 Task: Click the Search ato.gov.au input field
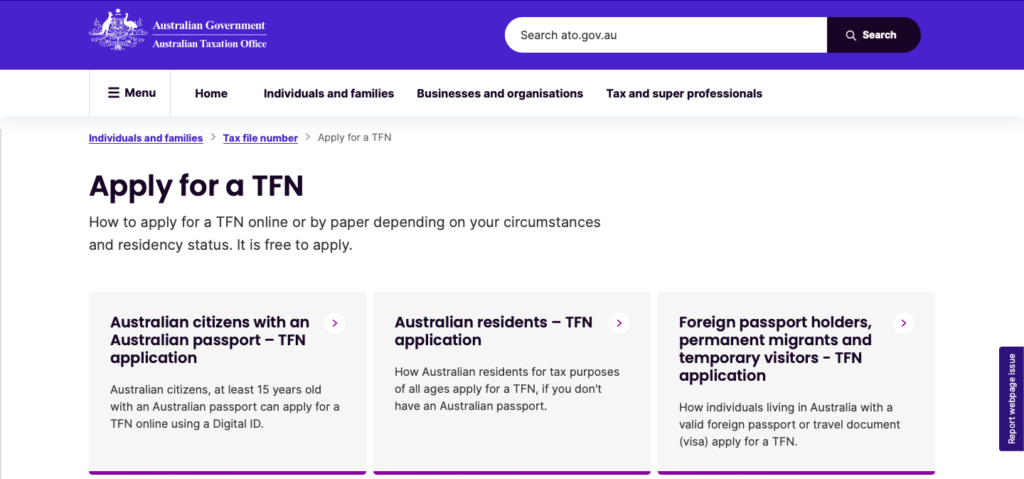point(665,35)
